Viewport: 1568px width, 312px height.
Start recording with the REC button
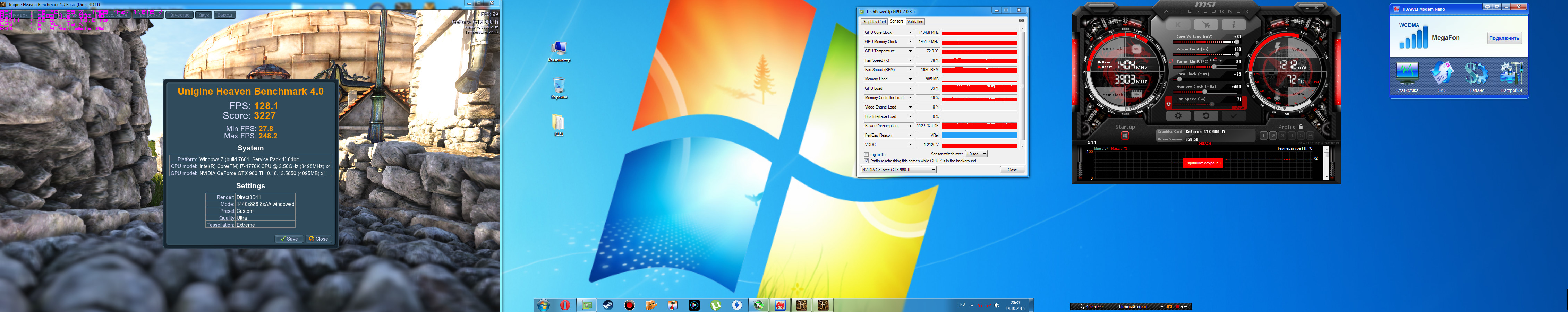tap(1183, 306)
